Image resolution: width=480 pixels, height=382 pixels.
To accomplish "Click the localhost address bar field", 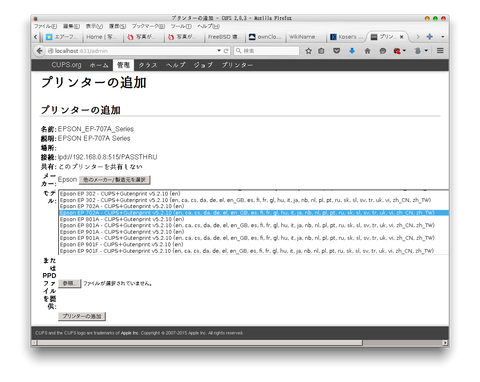I will click(132, 51).
